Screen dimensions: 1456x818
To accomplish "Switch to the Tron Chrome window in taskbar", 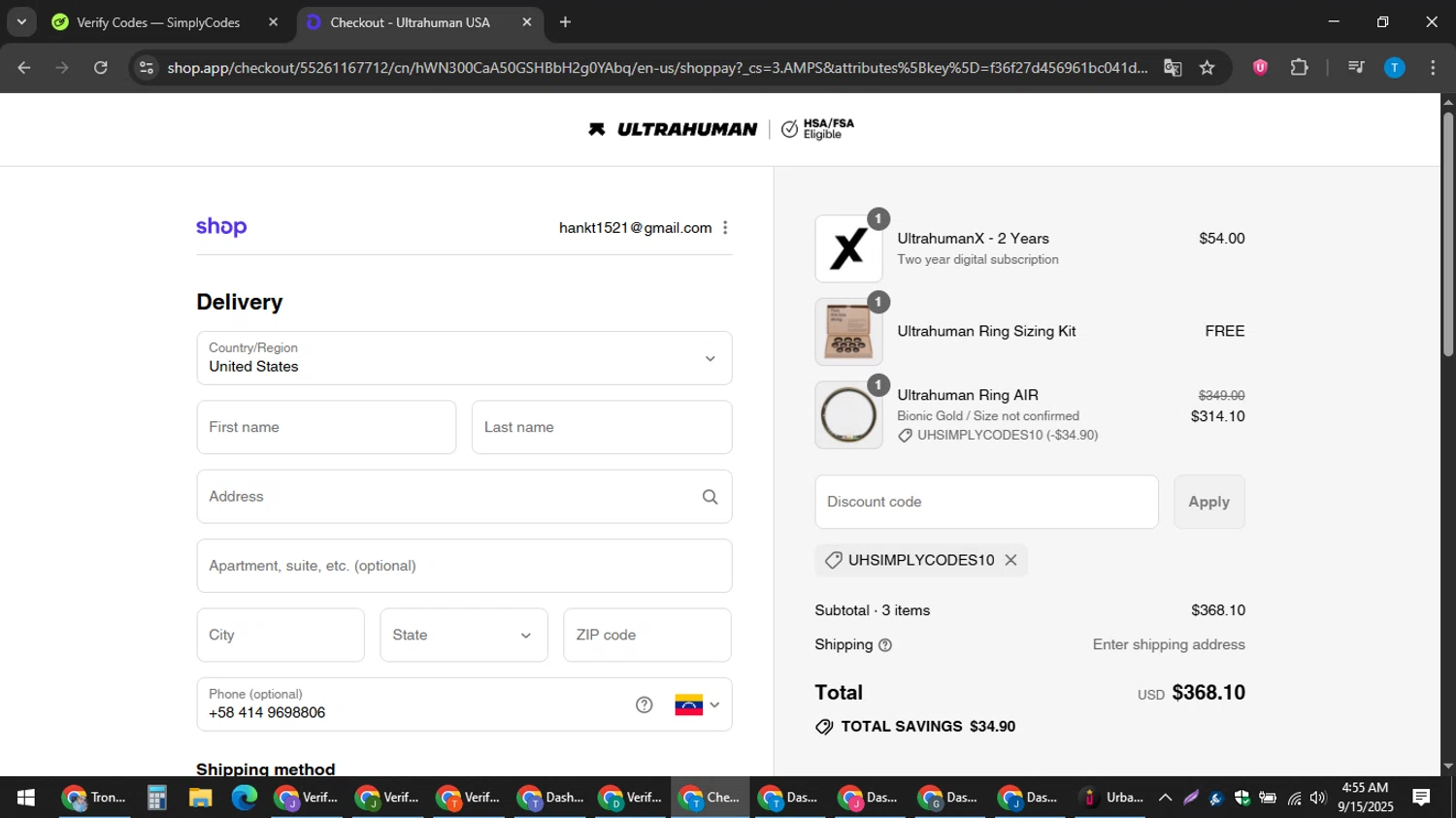I will click(94, 798).
